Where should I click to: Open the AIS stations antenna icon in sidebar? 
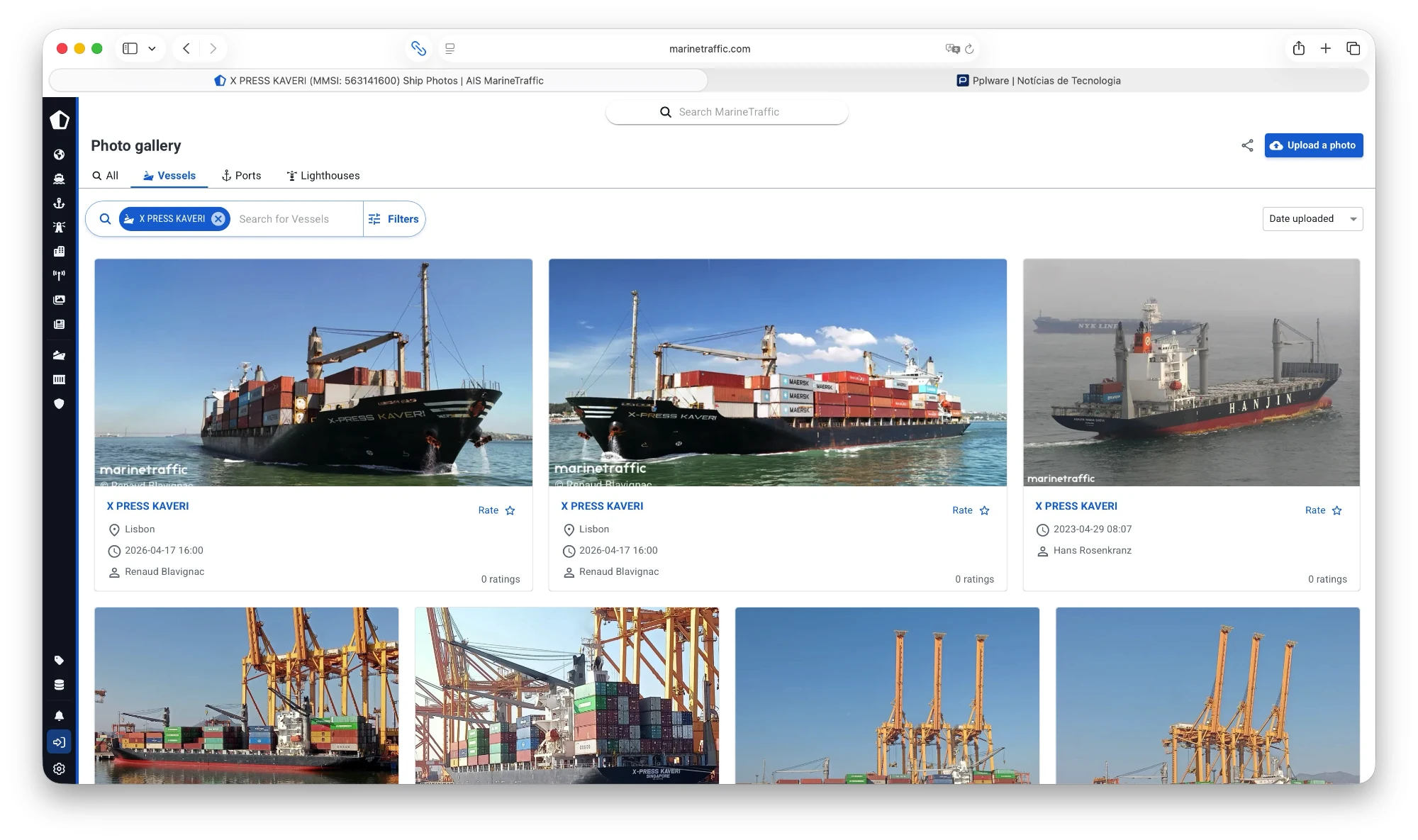[x=59, y=275]
